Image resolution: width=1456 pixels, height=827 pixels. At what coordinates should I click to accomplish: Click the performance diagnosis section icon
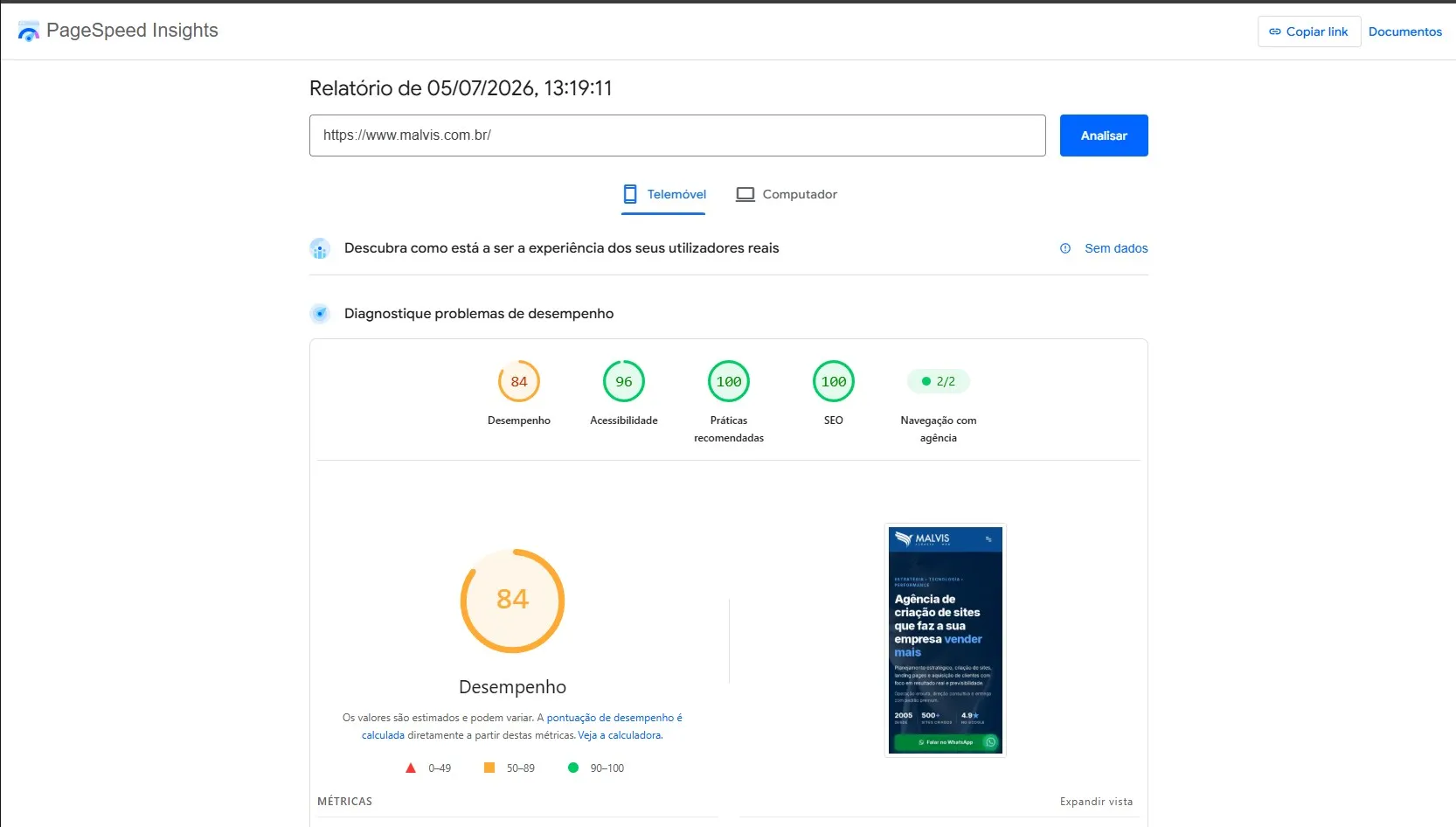(320, 314)
